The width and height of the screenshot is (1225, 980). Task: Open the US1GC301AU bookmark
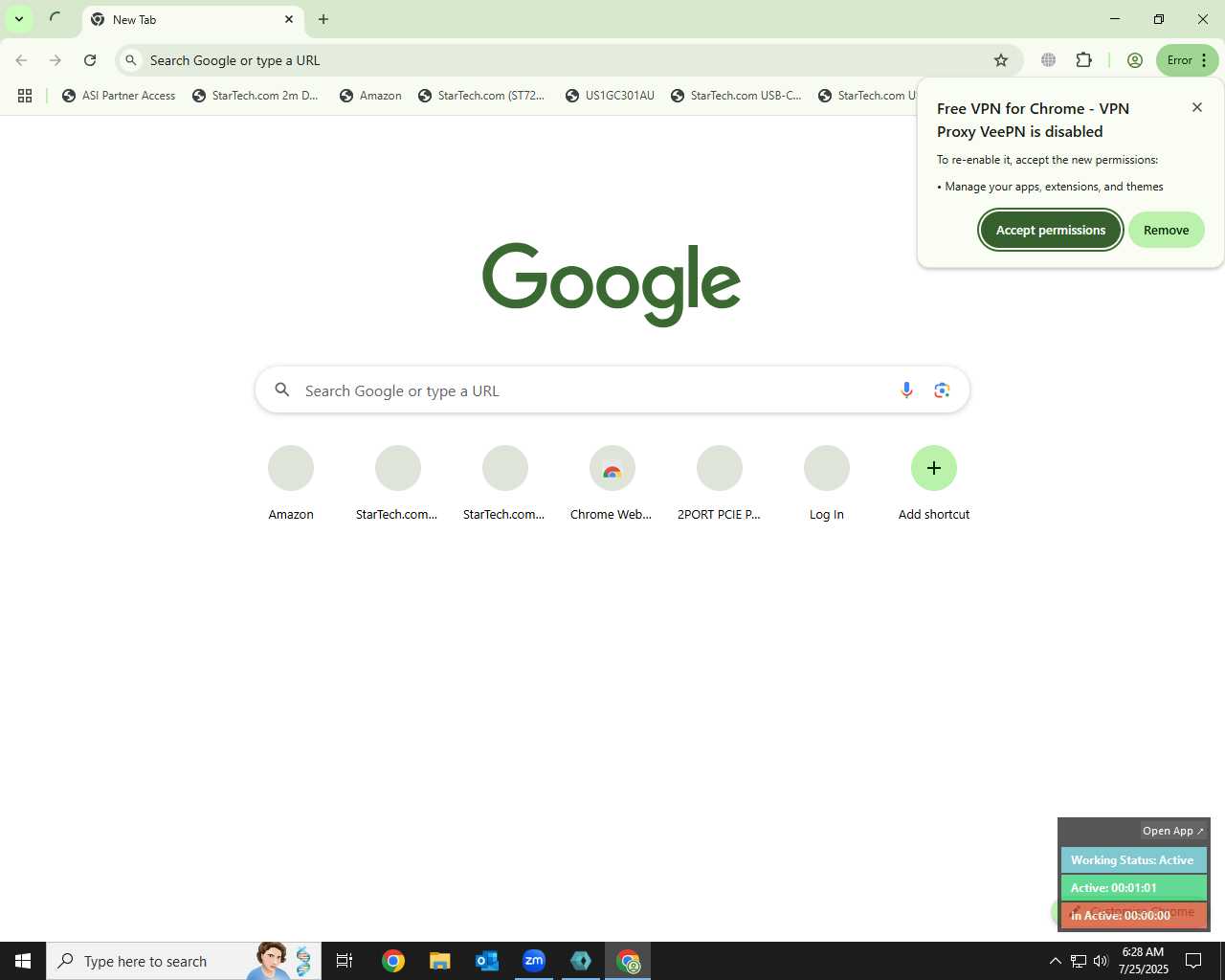(610, 96)
